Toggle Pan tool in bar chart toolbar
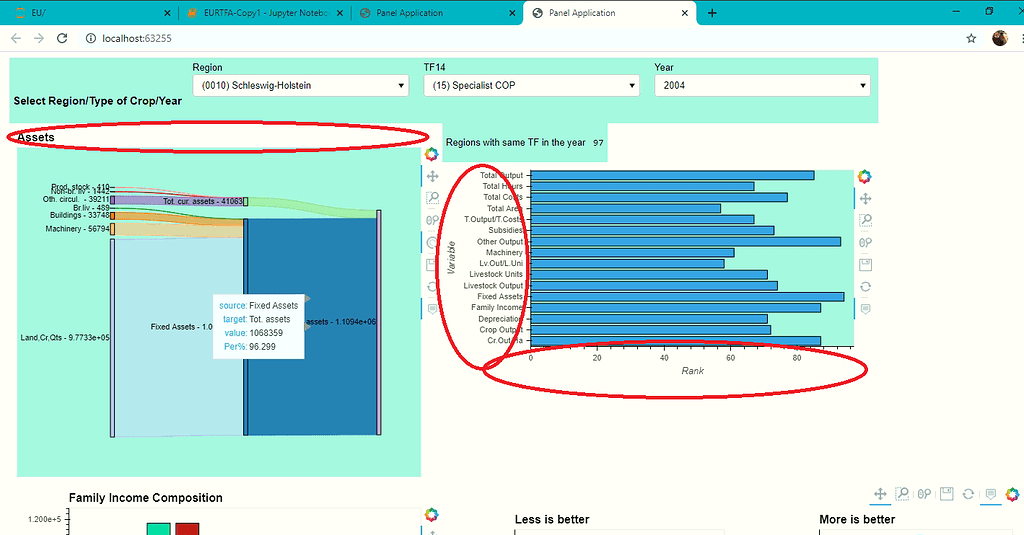Image resolution: width=1024 pixels, height=535 pixels. [x=865, y=198]
